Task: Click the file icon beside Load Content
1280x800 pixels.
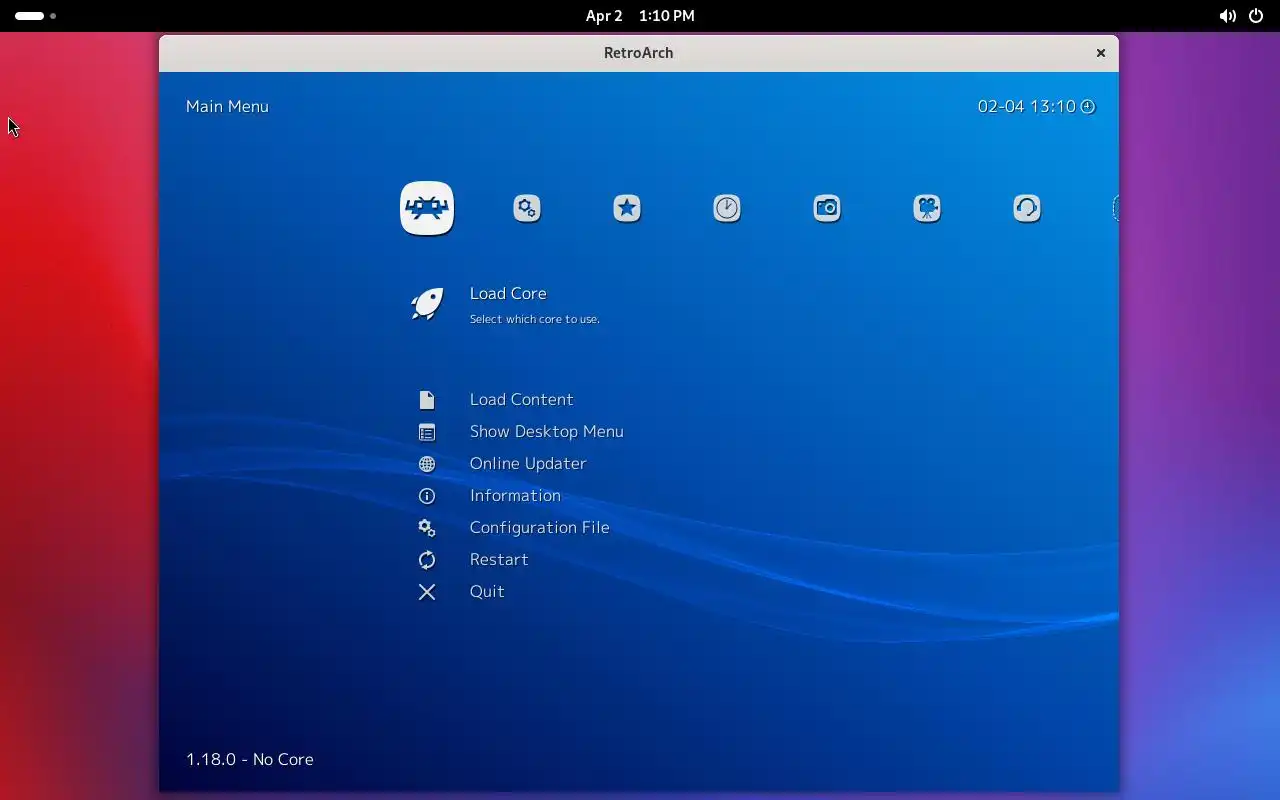Action: [x=427, y=400]
